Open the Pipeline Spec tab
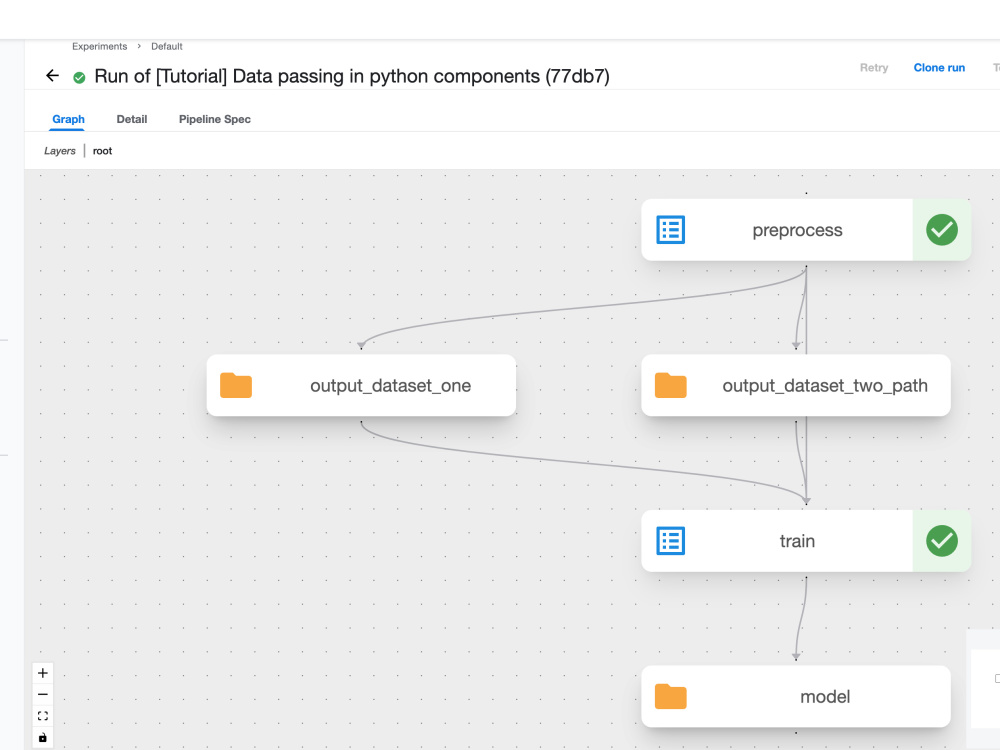The width and height of the screenshot is (1000, 750). click(x=214, y=118)
